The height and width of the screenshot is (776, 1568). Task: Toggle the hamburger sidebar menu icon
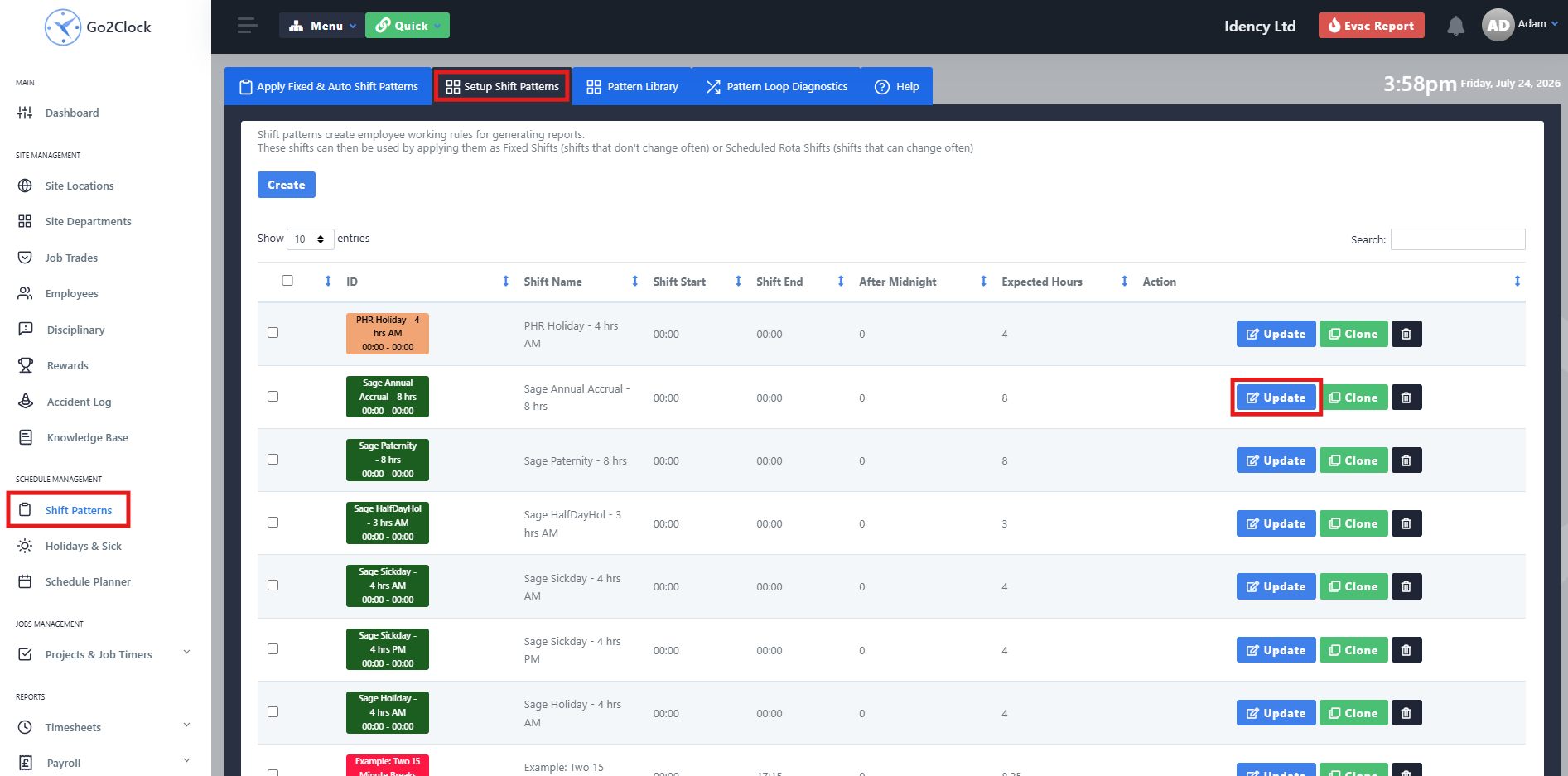coord(247,26)
